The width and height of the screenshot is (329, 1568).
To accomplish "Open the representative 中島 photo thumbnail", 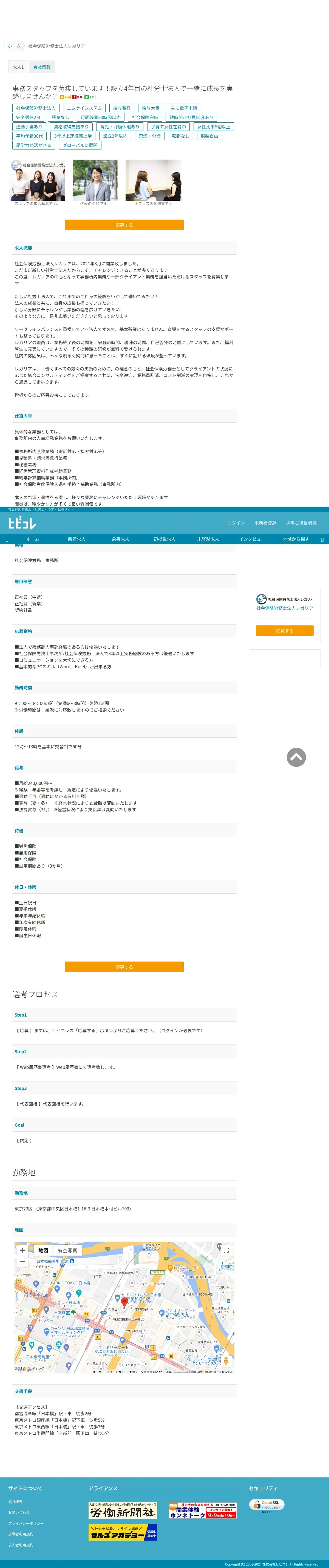I will point(95,180).
